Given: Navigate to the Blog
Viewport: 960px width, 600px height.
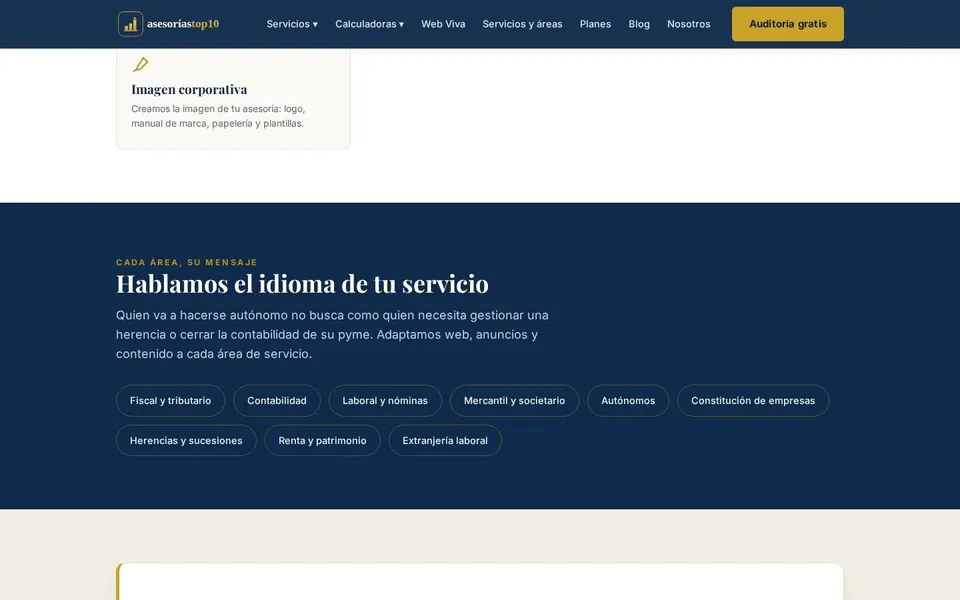Looking at the screenshot, I should [639, 24].
